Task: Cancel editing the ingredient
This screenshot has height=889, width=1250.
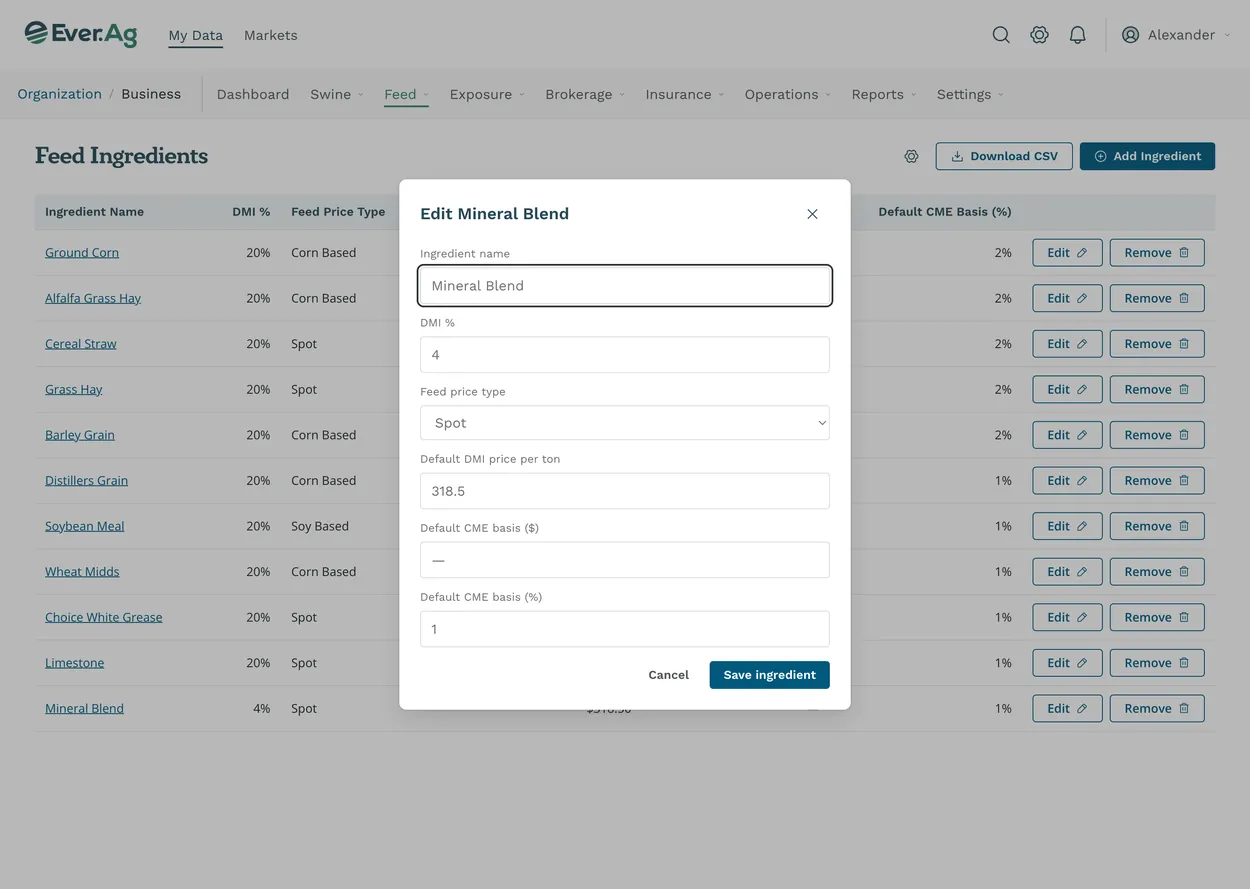Action: tap(668, 675)
